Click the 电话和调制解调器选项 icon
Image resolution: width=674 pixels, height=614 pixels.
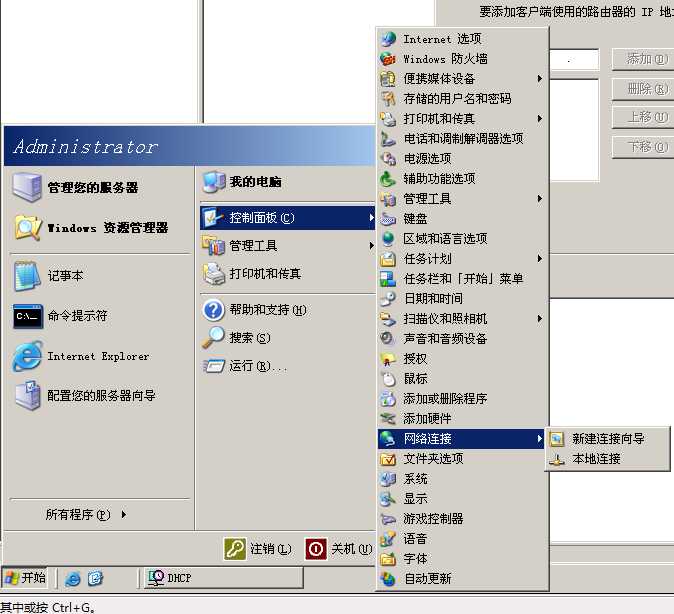click(x=388, y=138)
